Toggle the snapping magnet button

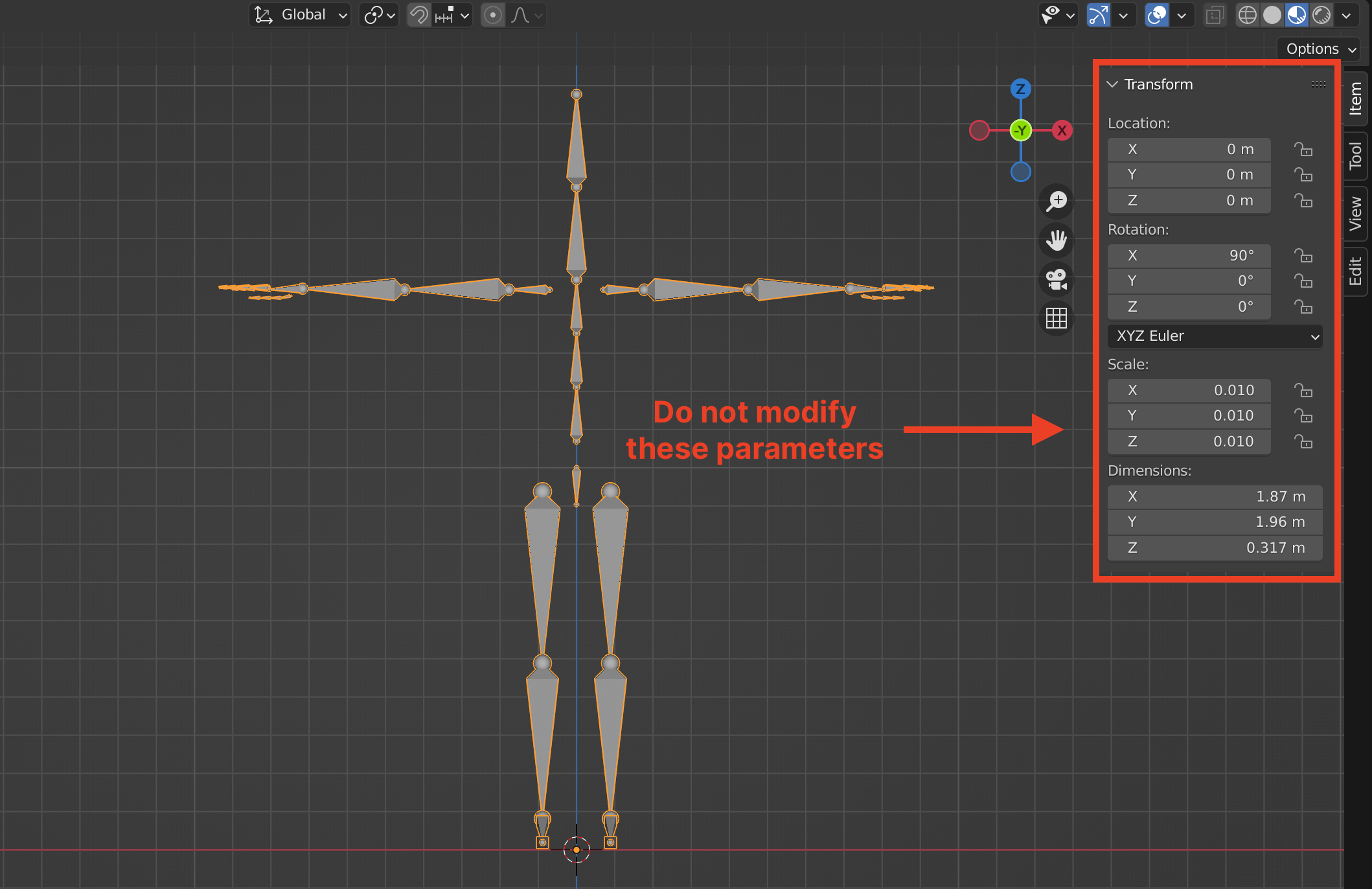tap(419, 15)
